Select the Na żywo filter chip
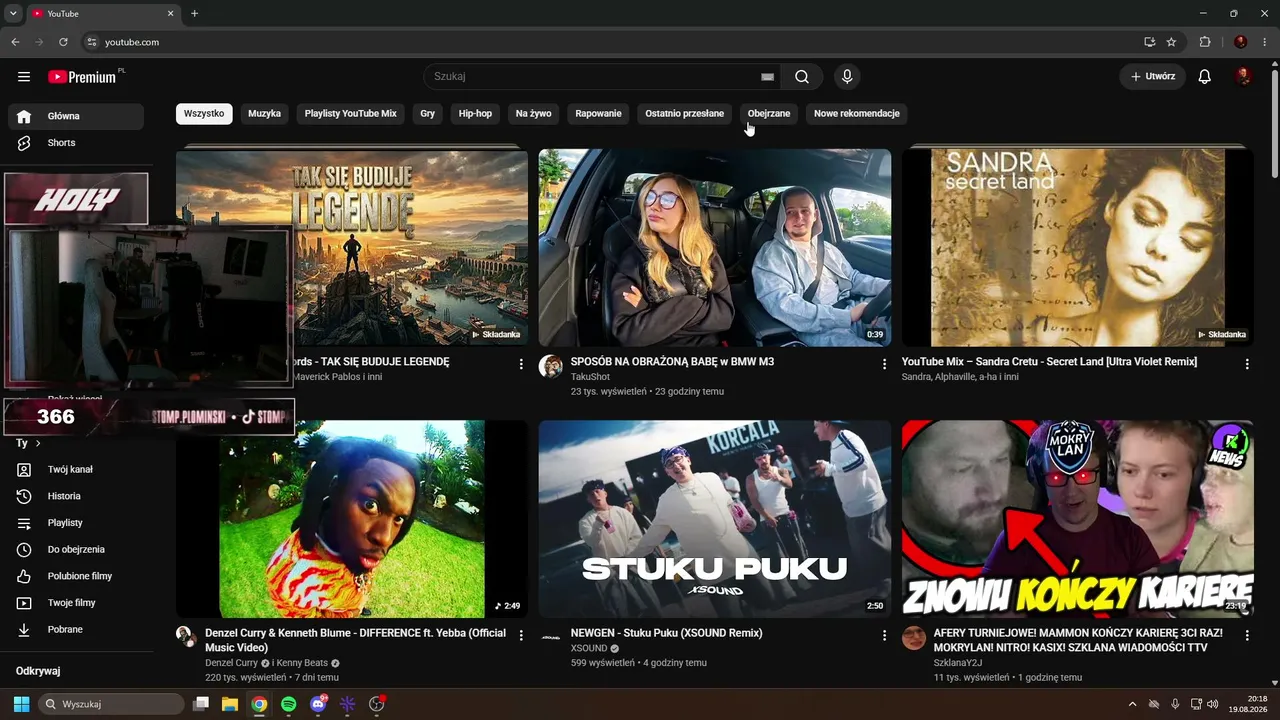The image size is (1280, 720). (x=534, y=114)
